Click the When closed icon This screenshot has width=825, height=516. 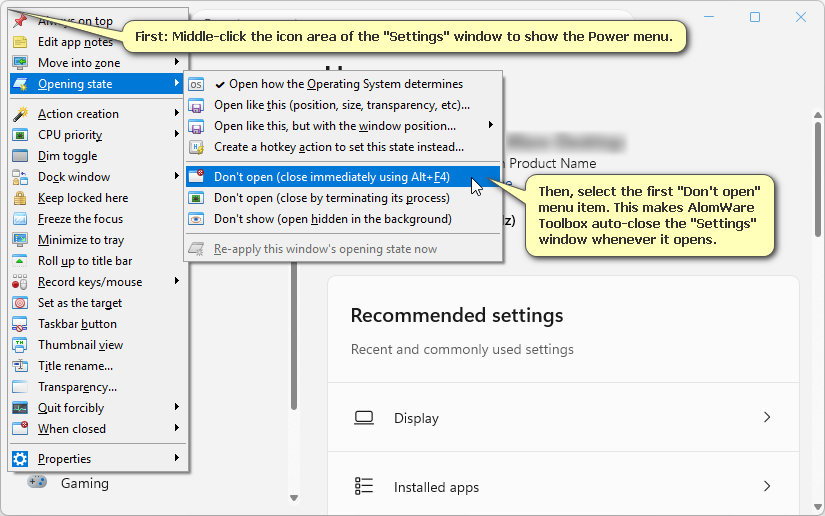click(x=20, y=429)
